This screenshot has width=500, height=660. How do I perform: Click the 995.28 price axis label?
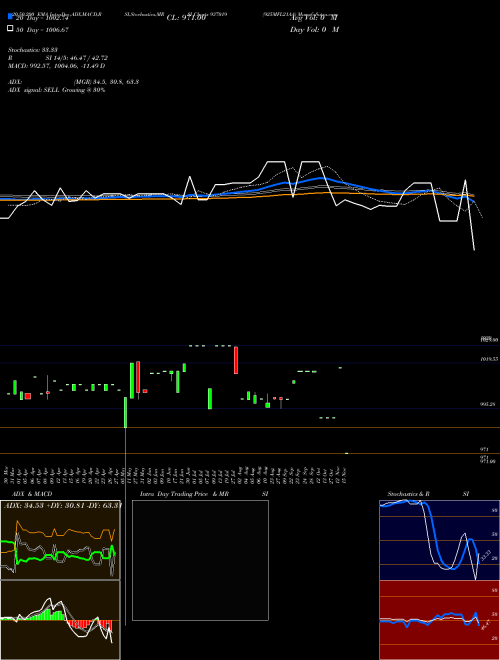[488, 404]
